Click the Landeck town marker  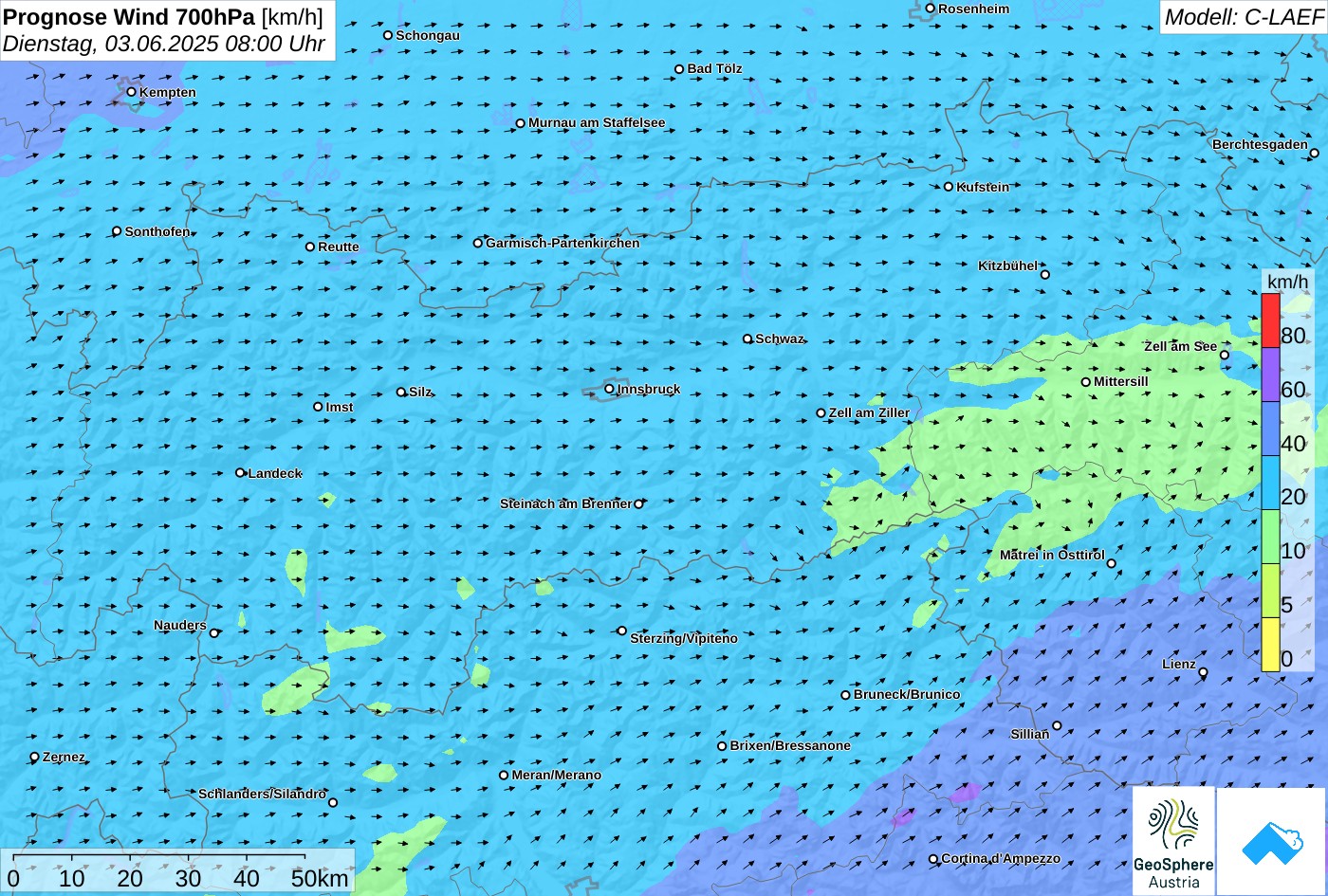(240, 472)
